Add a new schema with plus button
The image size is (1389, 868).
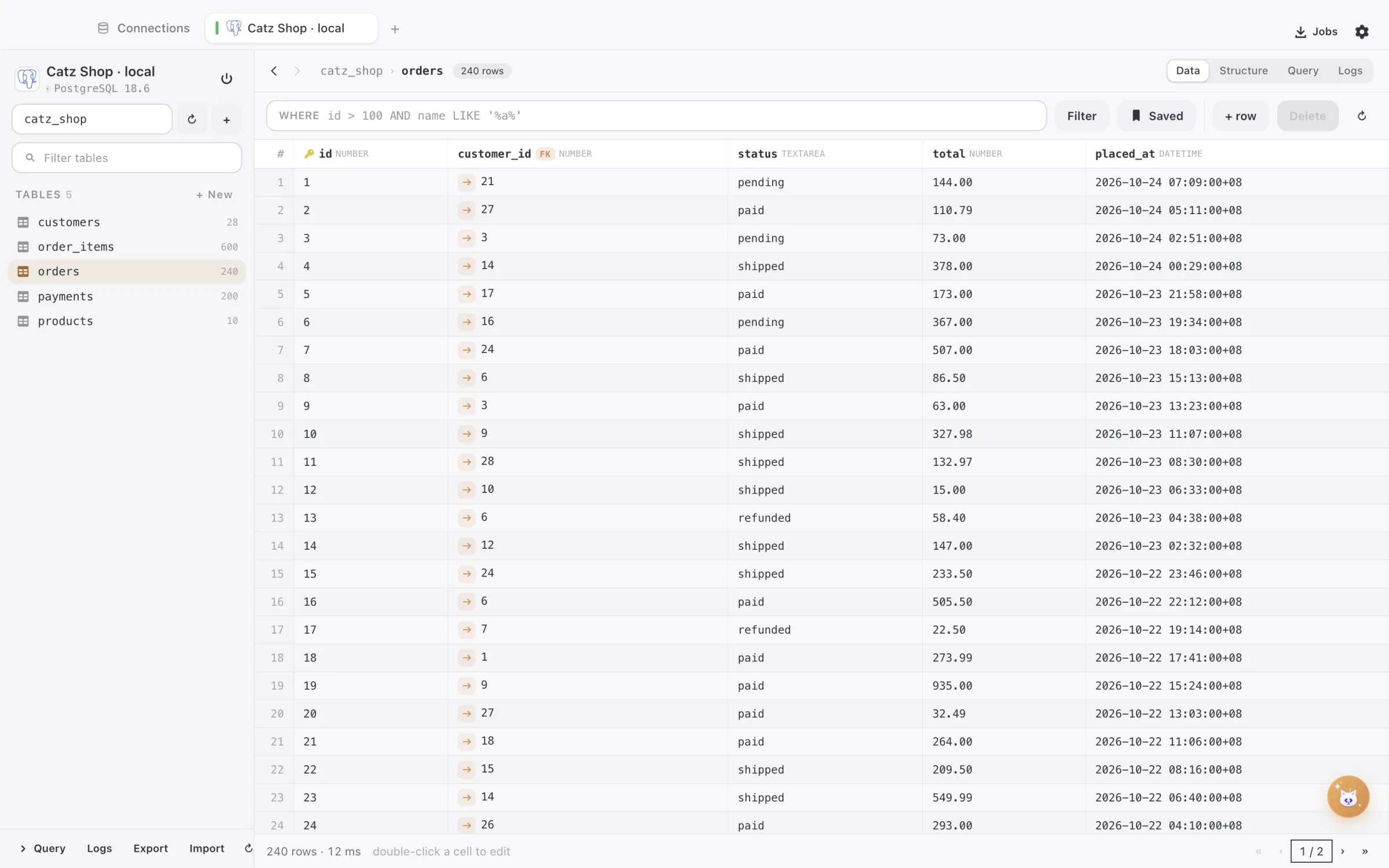(226, 120)
